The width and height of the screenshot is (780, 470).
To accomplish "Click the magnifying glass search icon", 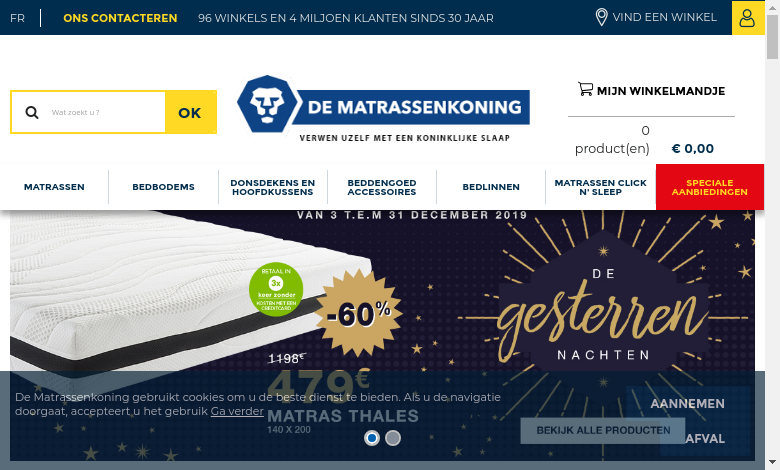I will coord(32,112).
